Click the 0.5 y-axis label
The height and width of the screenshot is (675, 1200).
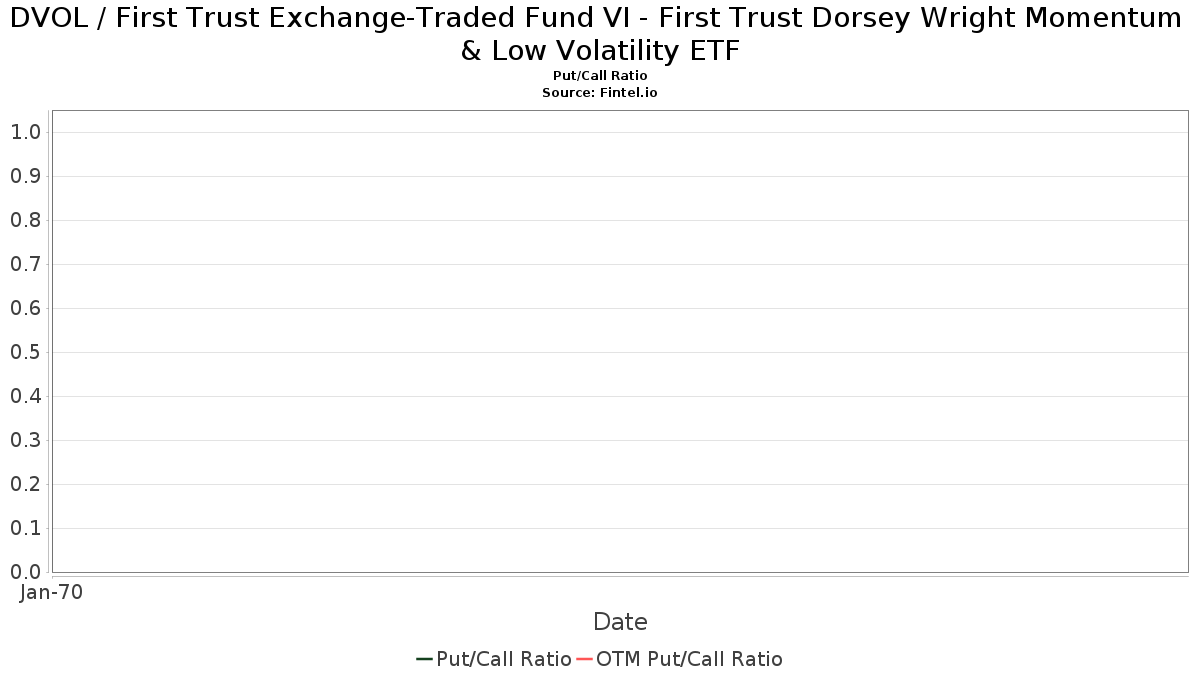coord(26,352)
